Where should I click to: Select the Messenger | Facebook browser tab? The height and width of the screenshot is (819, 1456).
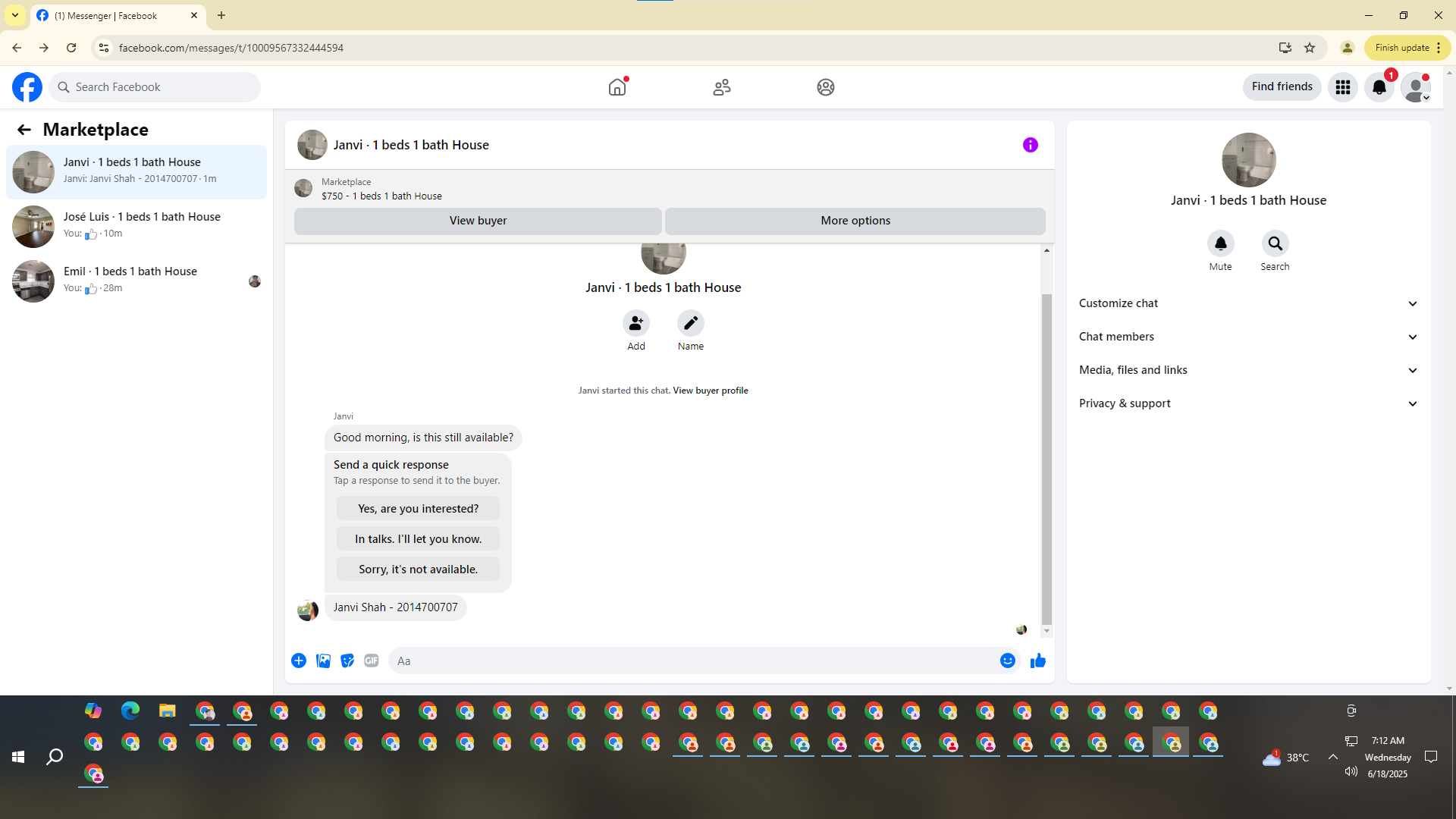pos(118,15)
